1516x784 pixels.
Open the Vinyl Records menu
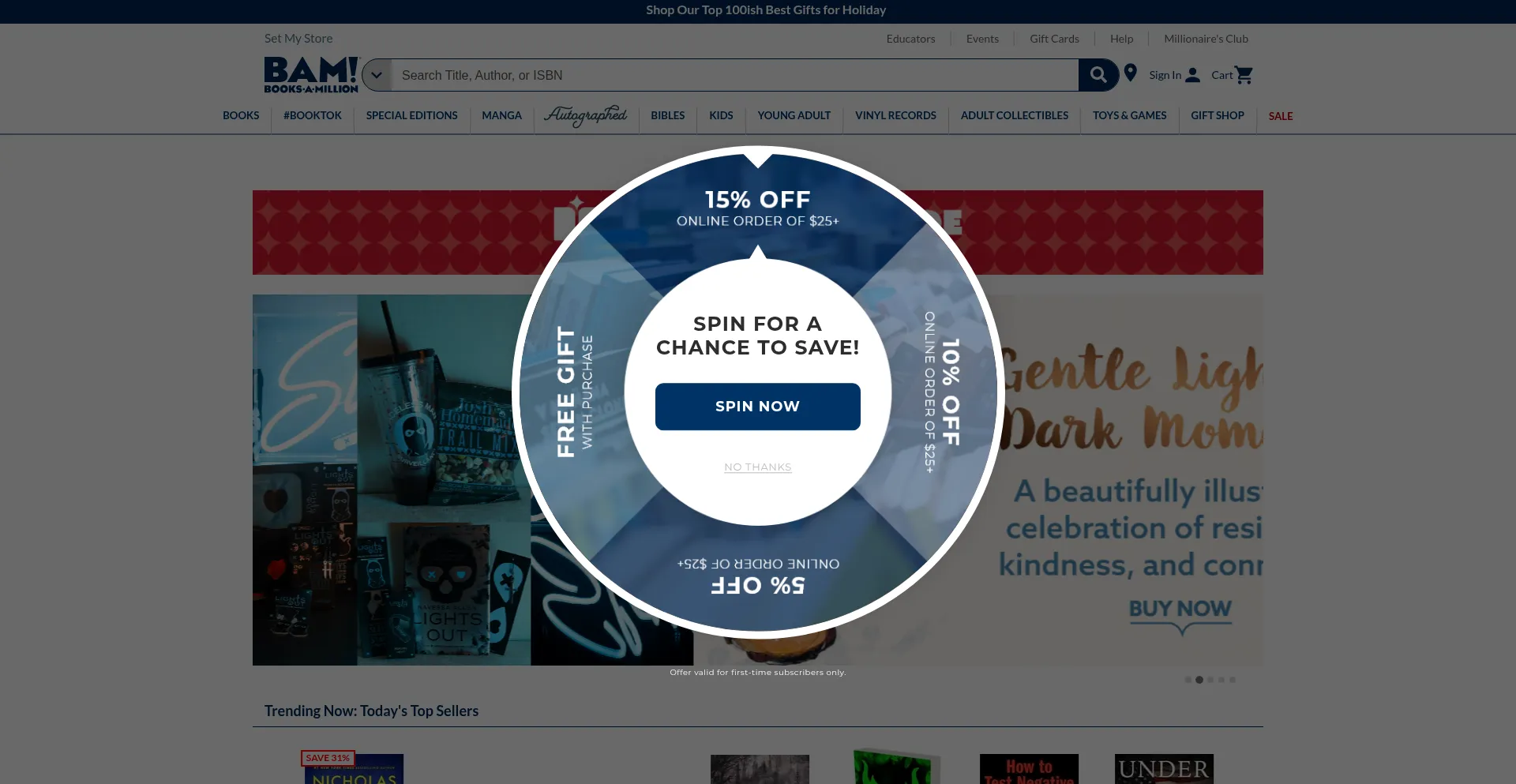(895, 116)
